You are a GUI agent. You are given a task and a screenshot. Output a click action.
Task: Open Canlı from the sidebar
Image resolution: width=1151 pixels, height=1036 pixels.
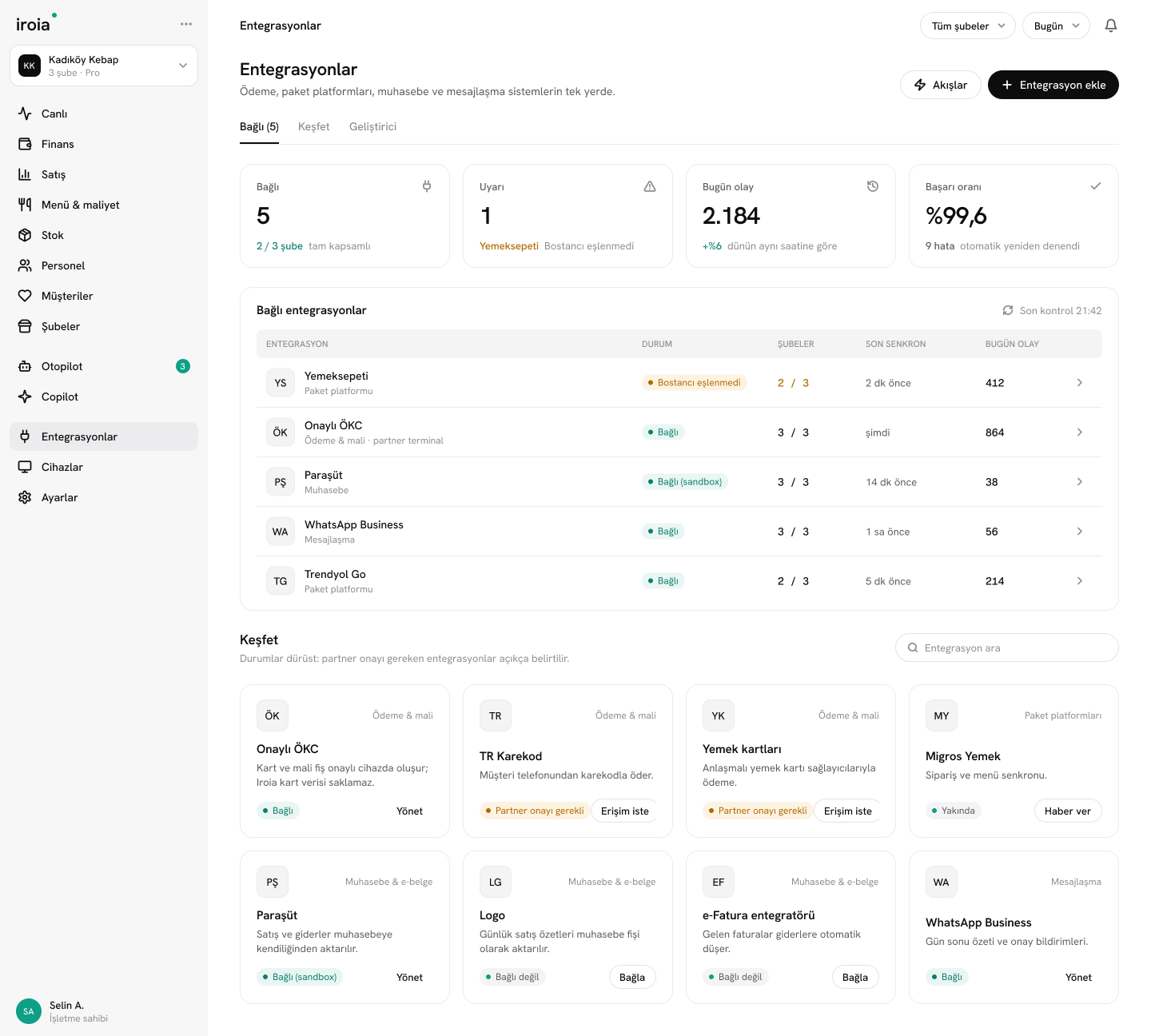(x=104, y=114)
